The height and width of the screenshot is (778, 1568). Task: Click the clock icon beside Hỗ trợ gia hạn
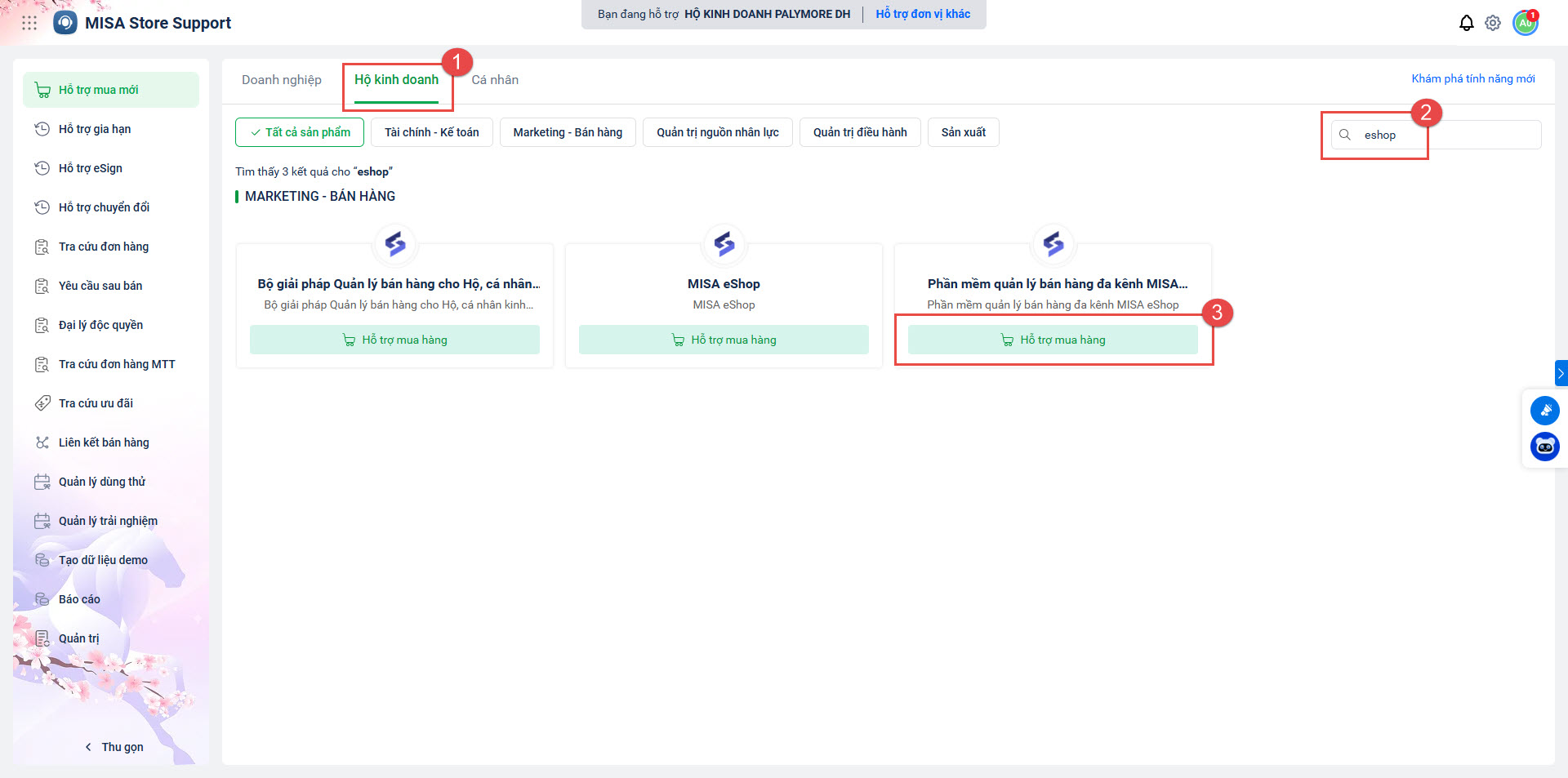click(x=42, y=129)
